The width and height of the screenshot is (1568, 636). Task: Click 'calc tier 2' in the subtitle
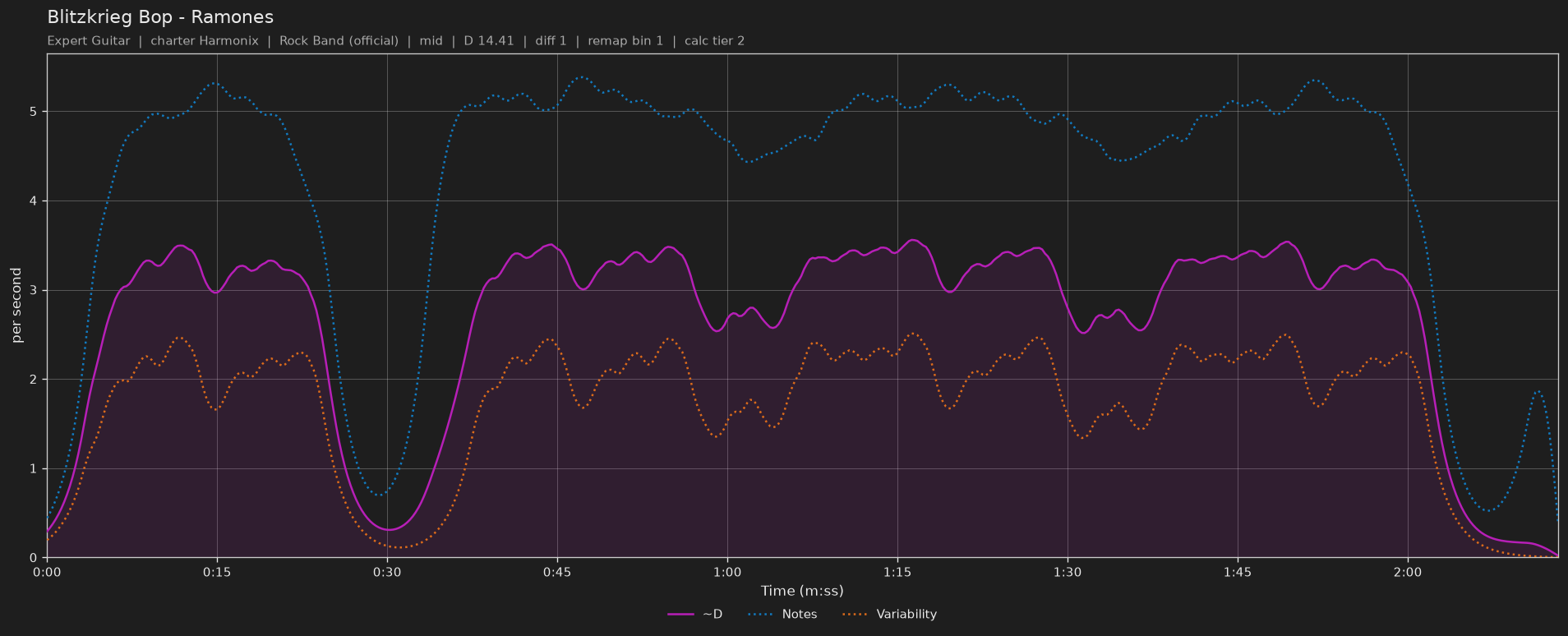pos(714,41)
